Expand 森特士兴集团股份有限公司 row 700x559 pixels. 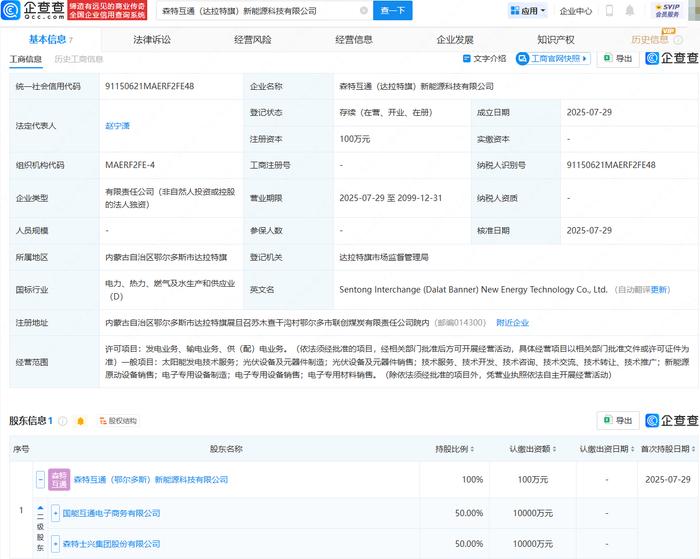[55, 544]
